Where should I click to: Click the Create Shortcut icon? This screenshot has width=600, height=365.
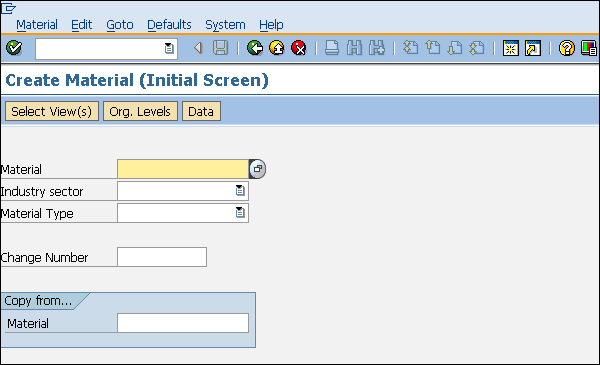(x=533, y=48)
